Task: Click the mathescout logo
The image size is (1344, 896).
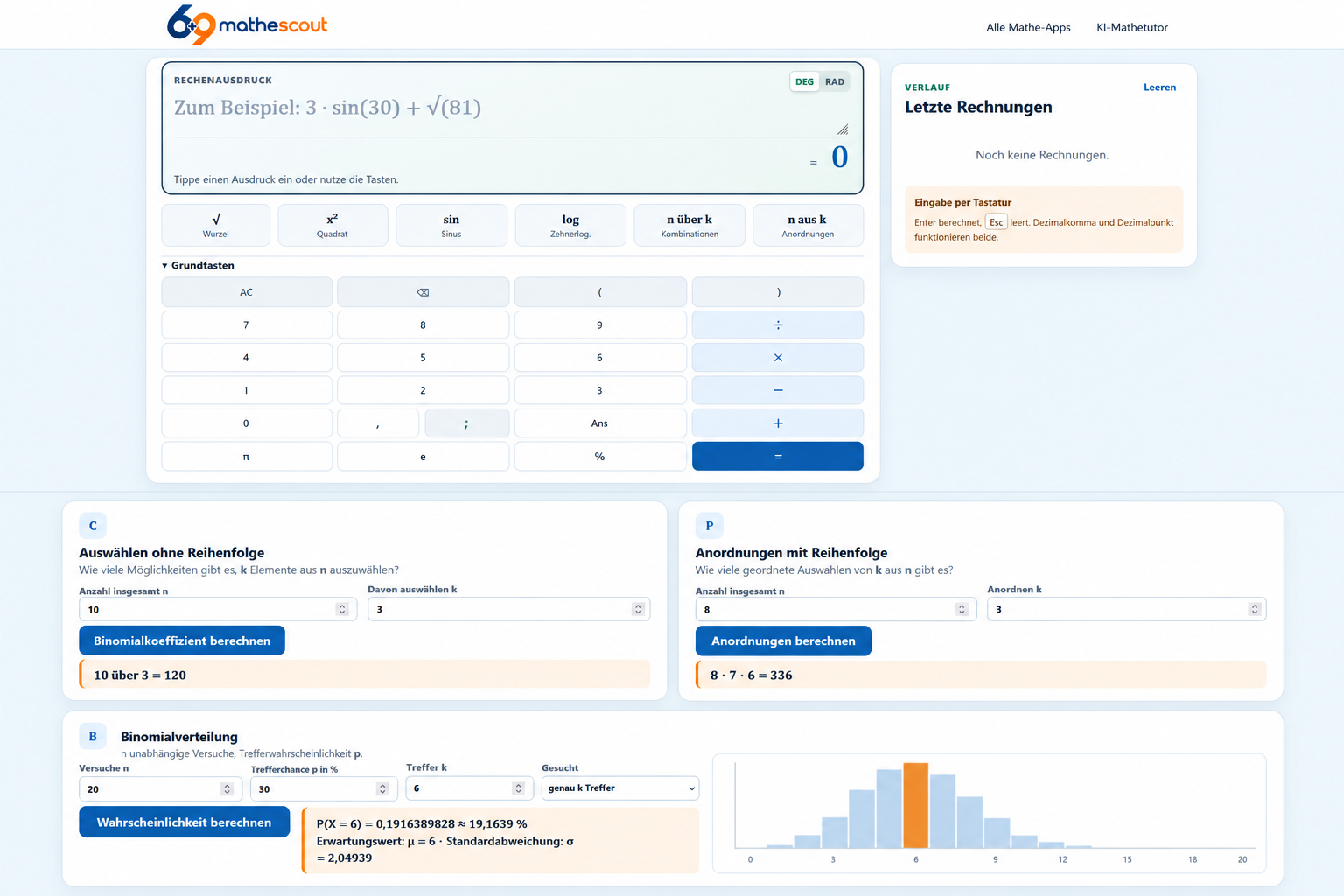Action: pos(248,24)
